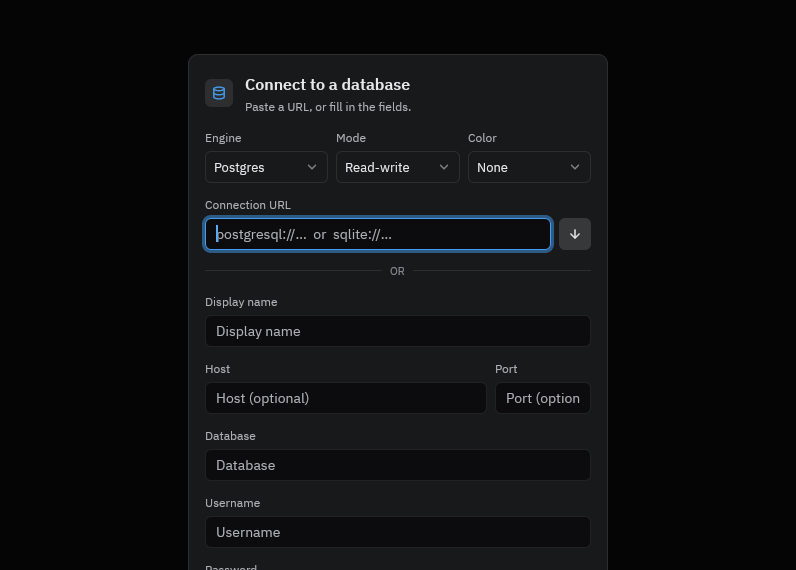This screenshot has width=796, height=570.
Task: Click the 'Color' label
Action: point(482,138)
